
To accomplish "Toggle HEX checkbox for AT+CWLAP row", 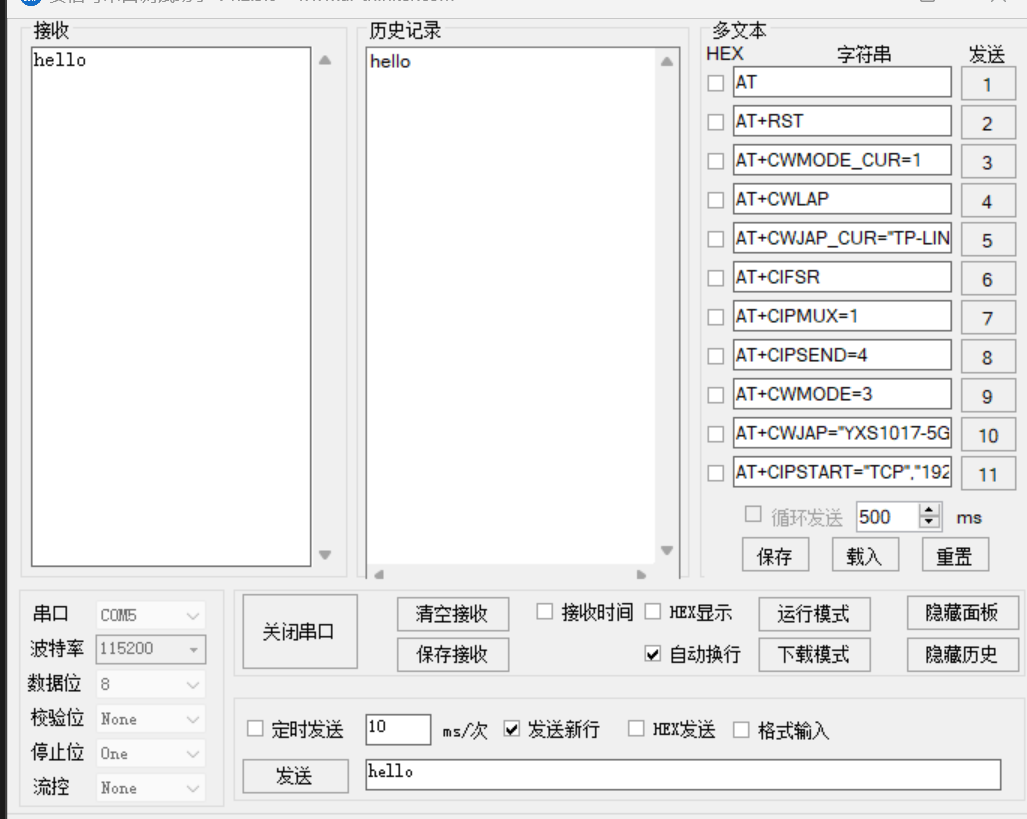I will coord(716,200).
